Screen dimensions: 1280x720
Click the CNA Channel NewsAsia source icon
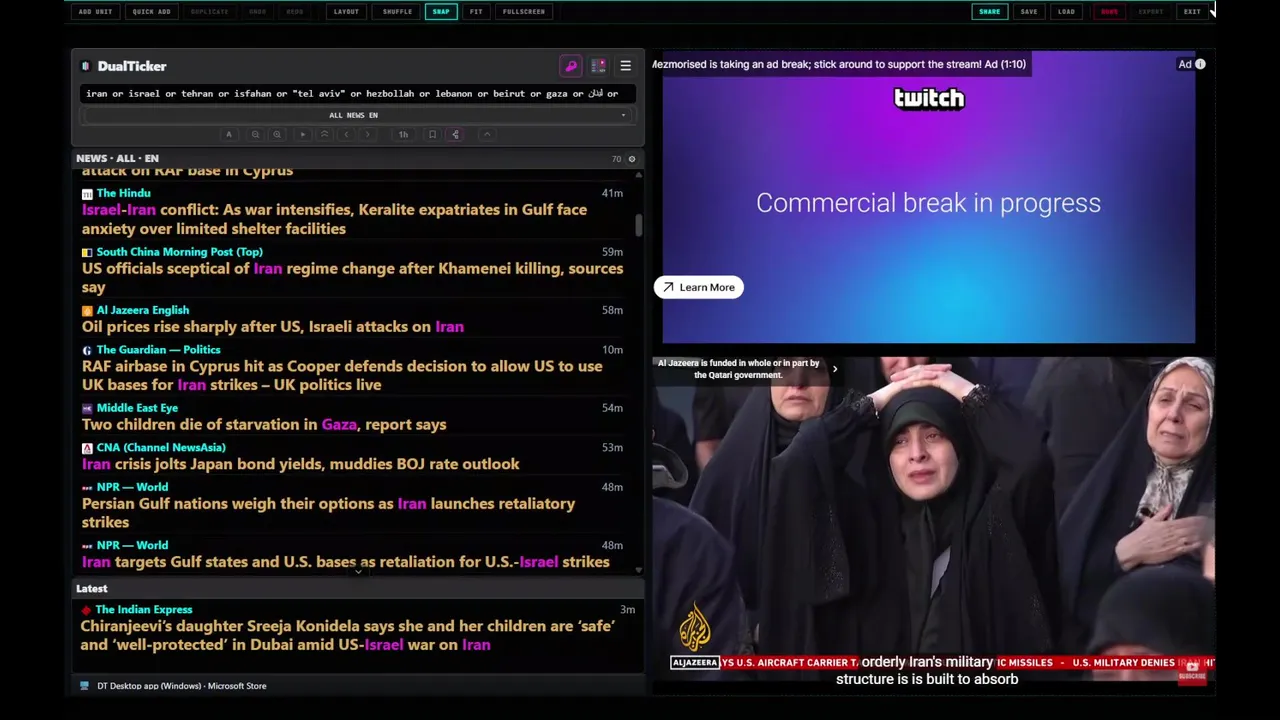pyautogui.click(x=87, y=448)
